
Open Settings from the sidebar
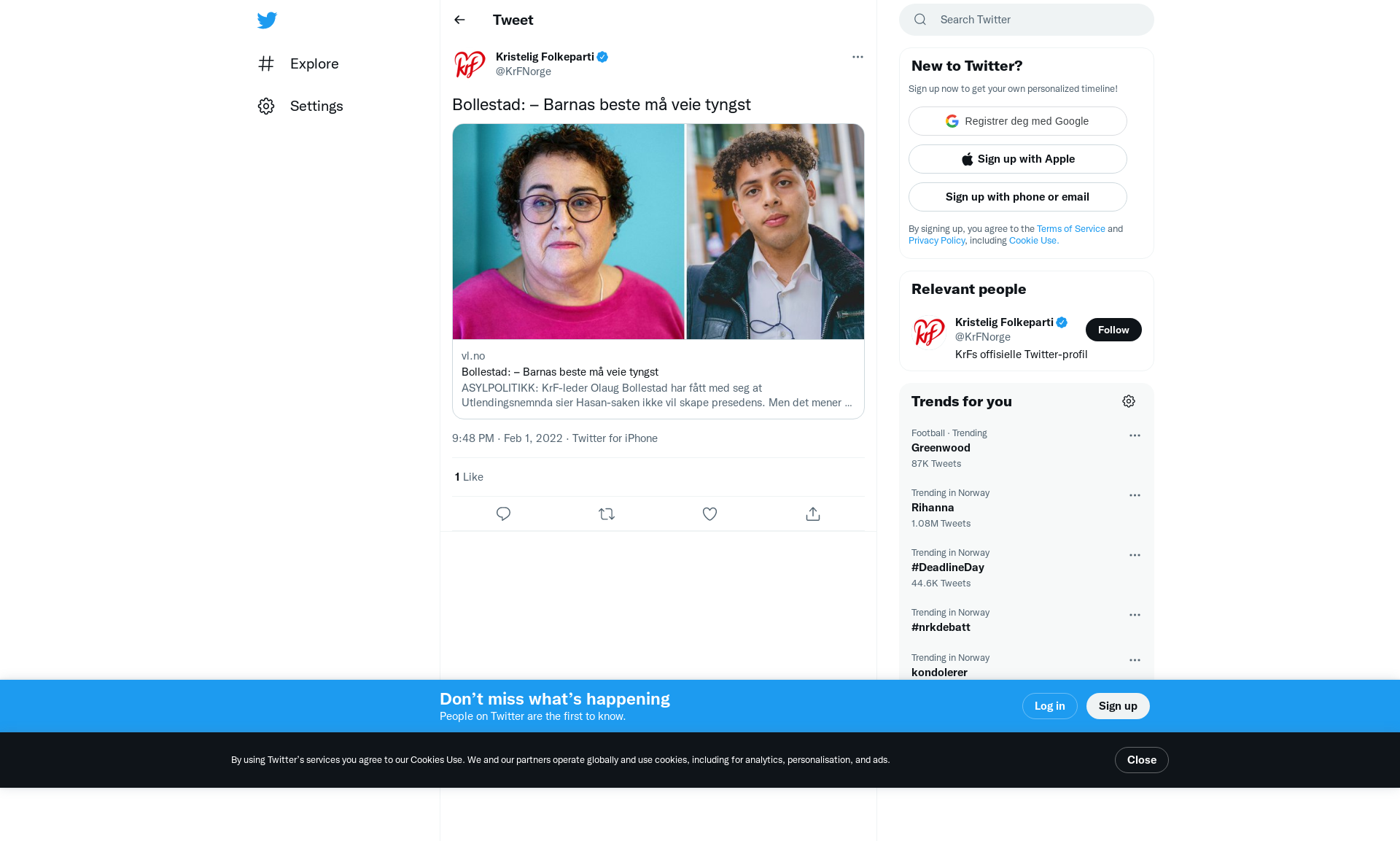pyautogui.click(x=300, y=106)
